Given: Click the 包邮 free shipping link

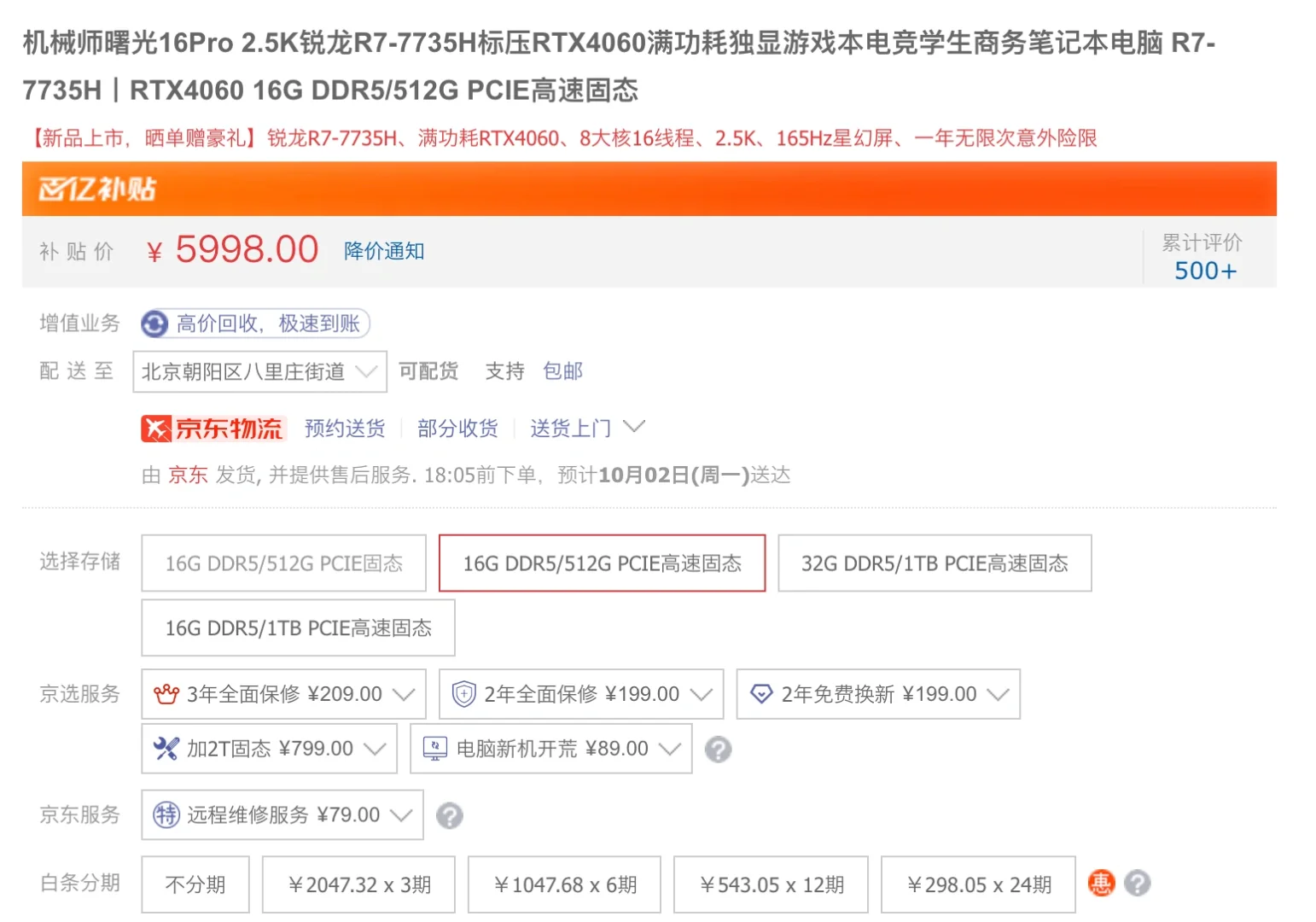Looking at the screenshot, I should [563, 371].
